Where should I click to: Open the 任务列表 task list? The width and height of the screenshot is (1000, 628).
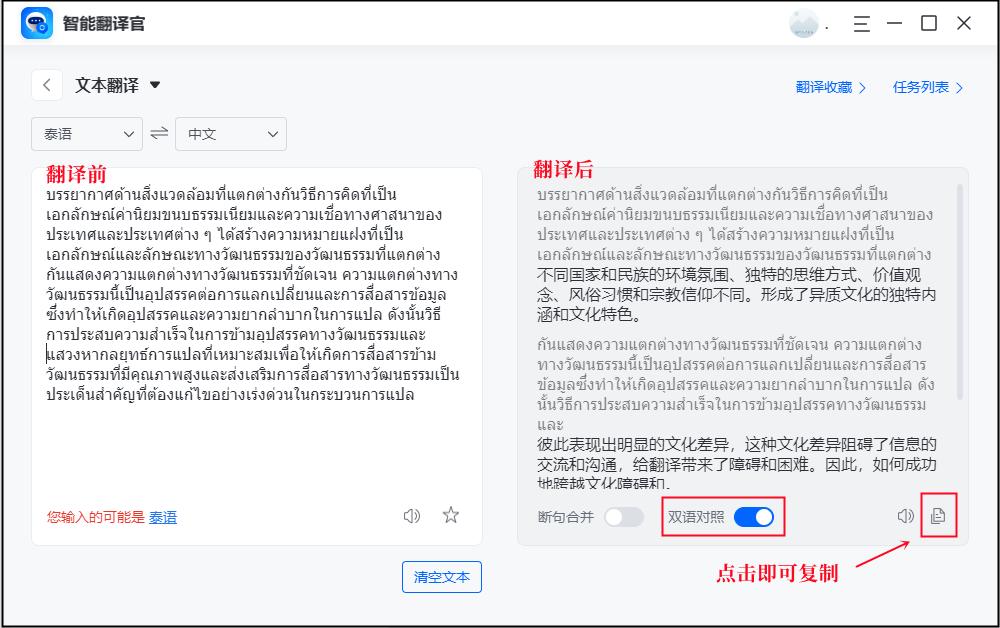[x=921, y=87]
